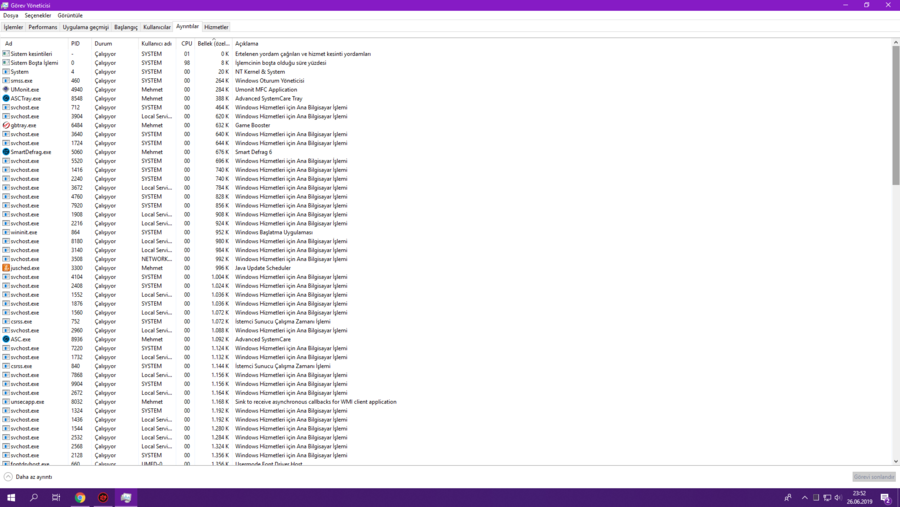The height and width of the screenshot is (507, 900).
Task: Click the Görevi sonlandır button
Action: tap(874, 477)
